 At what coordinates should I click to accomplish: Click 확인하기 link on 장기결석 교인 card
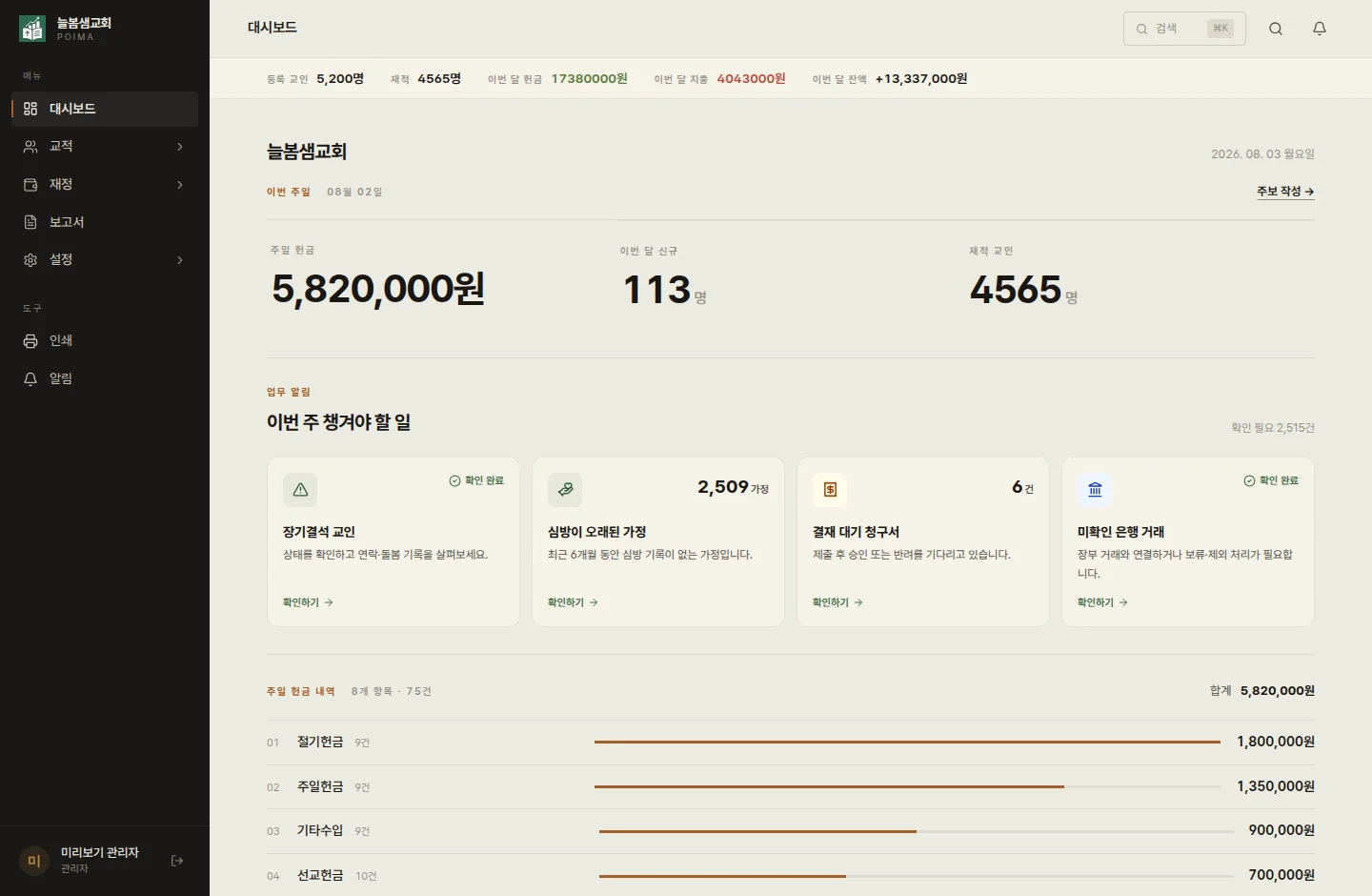308,602
